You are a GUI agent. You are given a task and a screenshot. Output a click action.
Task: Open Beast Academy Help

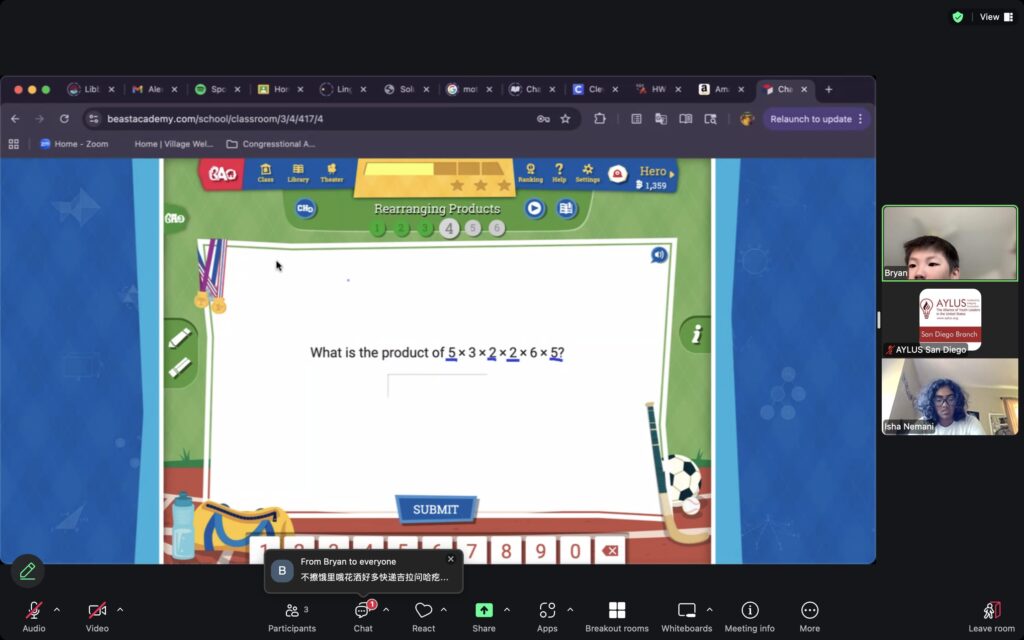pyautogui.click(x=559, y=173)
